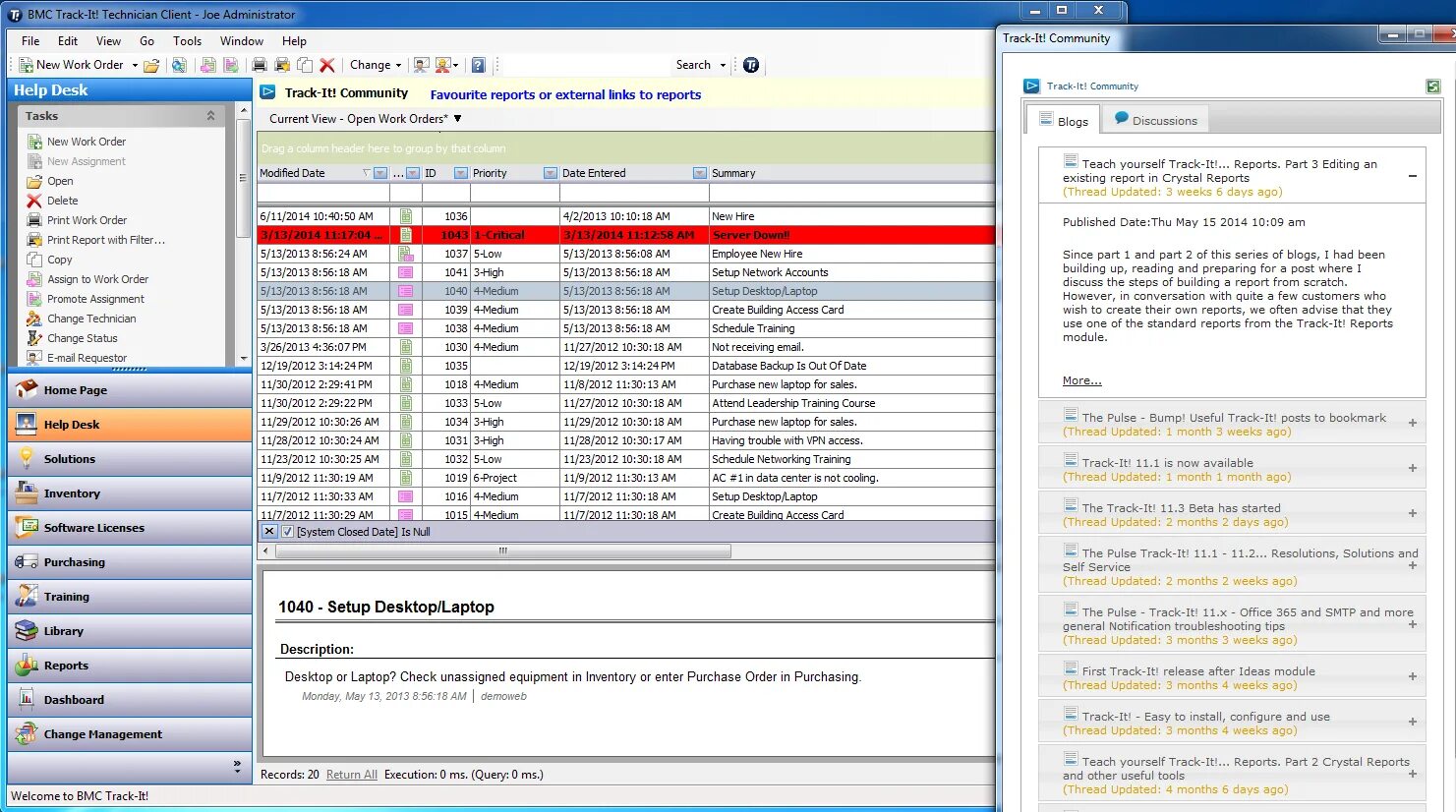
Task: Click the Software Licenses icon
Action: [27, 527]
